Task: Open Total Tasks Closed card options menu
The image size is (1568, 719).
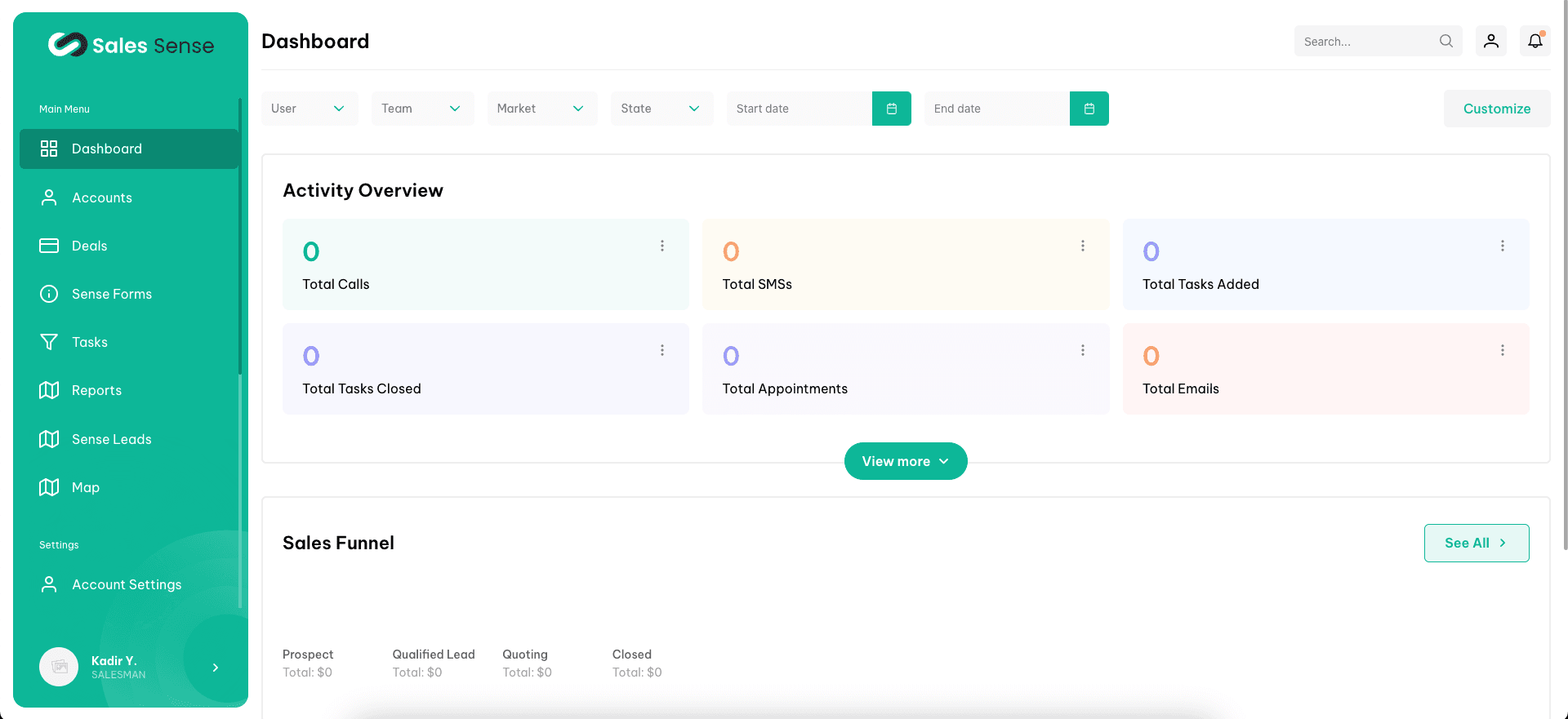Action: (x=662, y=350)
